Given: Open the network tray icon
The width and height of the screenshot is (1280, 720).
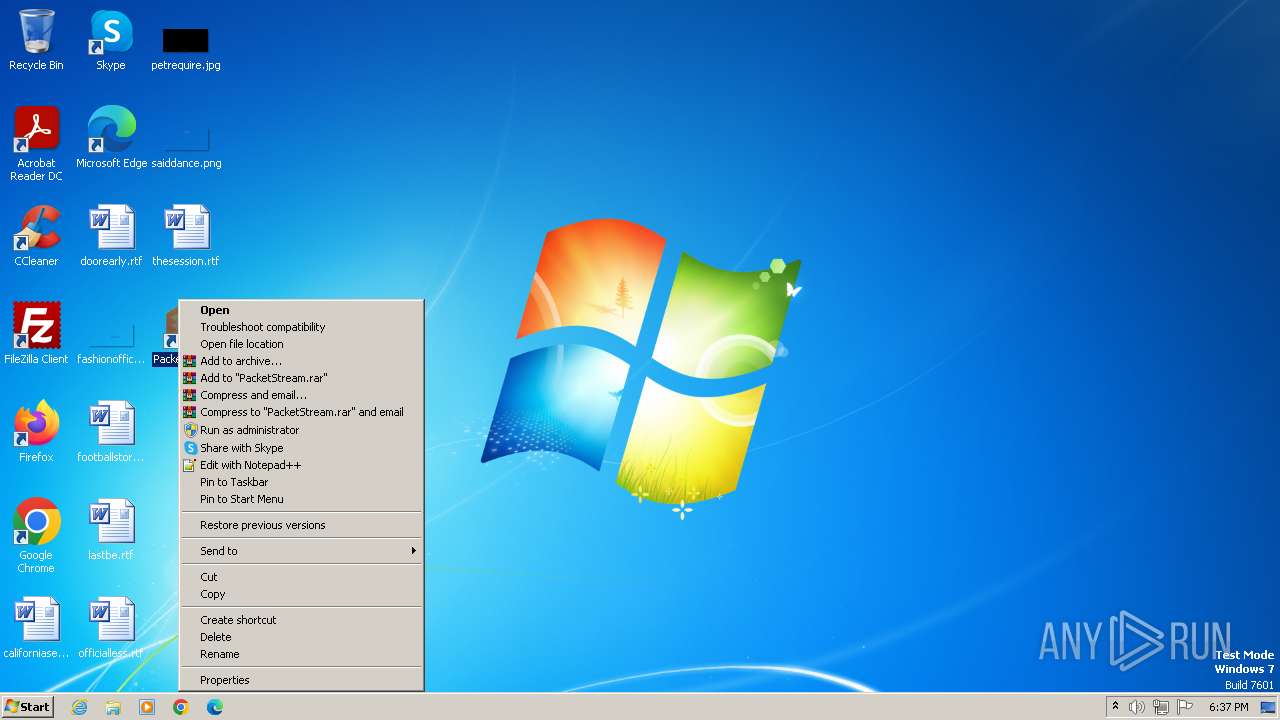Looking at the screenshot, I should (x=1161, y=707).
